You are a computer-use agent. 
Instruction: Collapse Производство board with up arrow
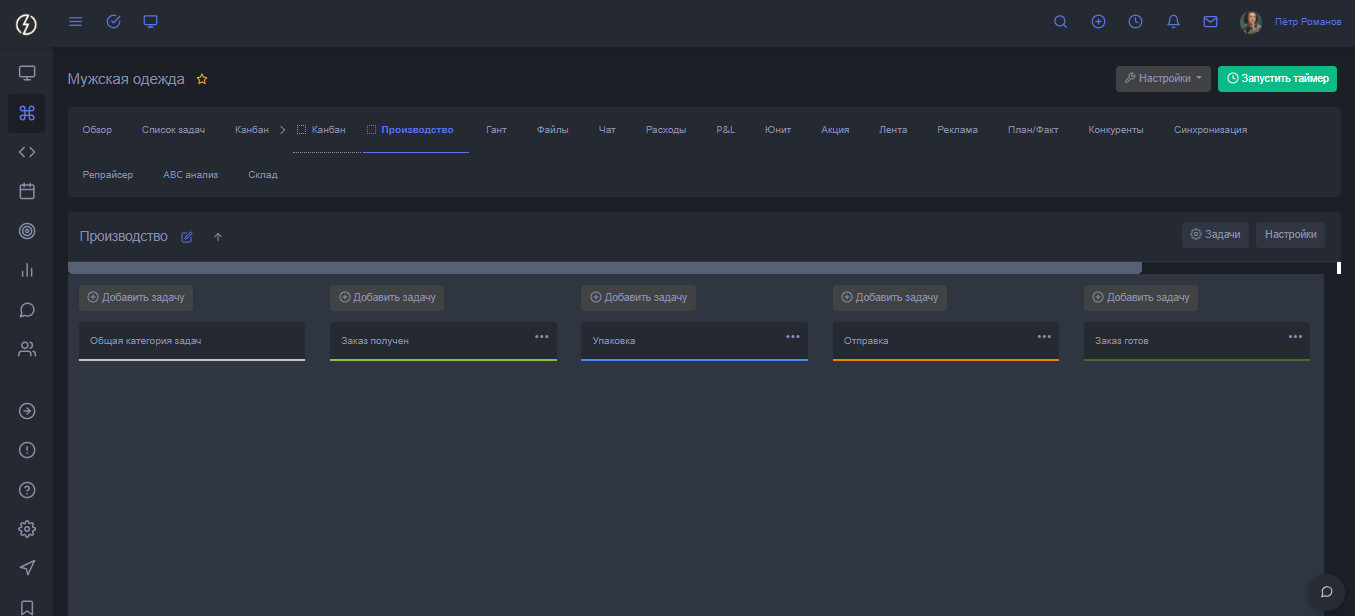click(218, 237)
